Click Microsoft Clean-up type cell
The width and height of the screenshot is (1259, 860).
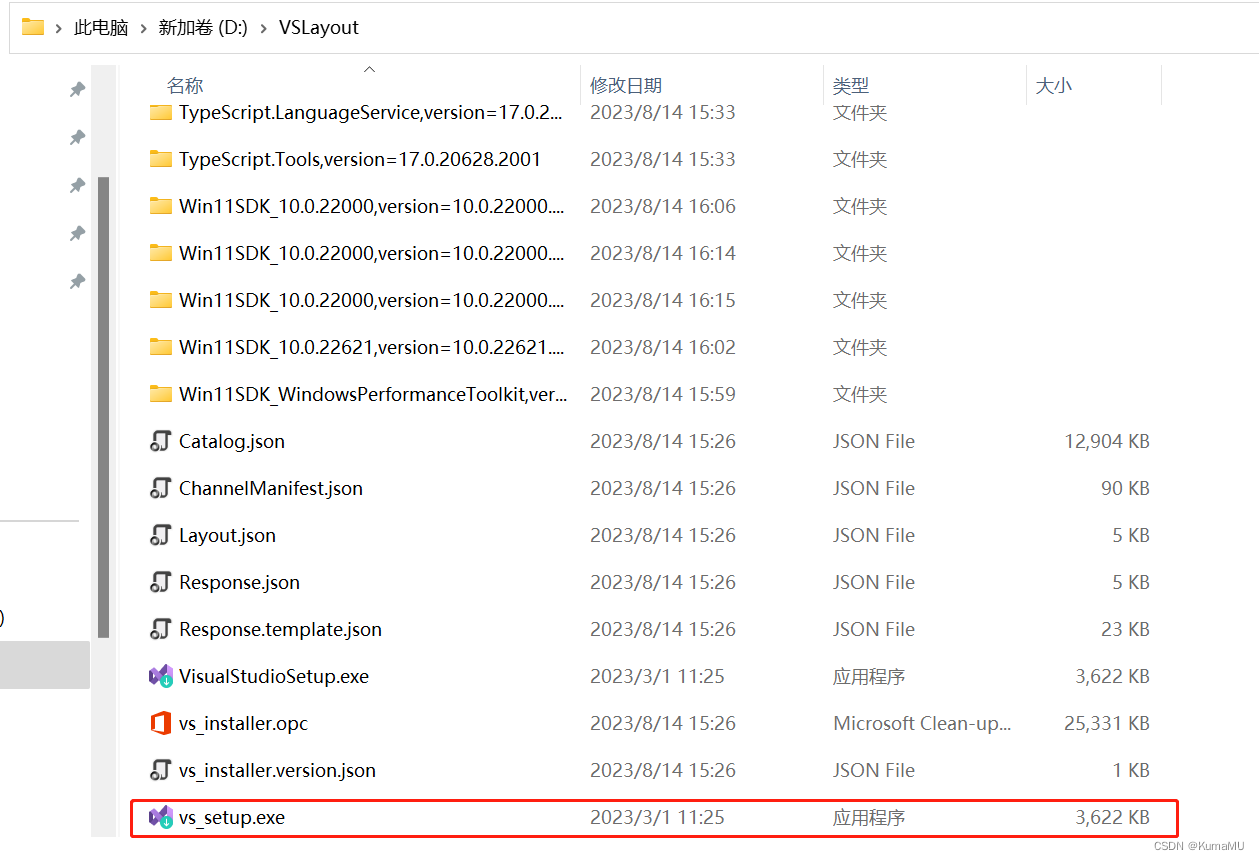[922, 723]
